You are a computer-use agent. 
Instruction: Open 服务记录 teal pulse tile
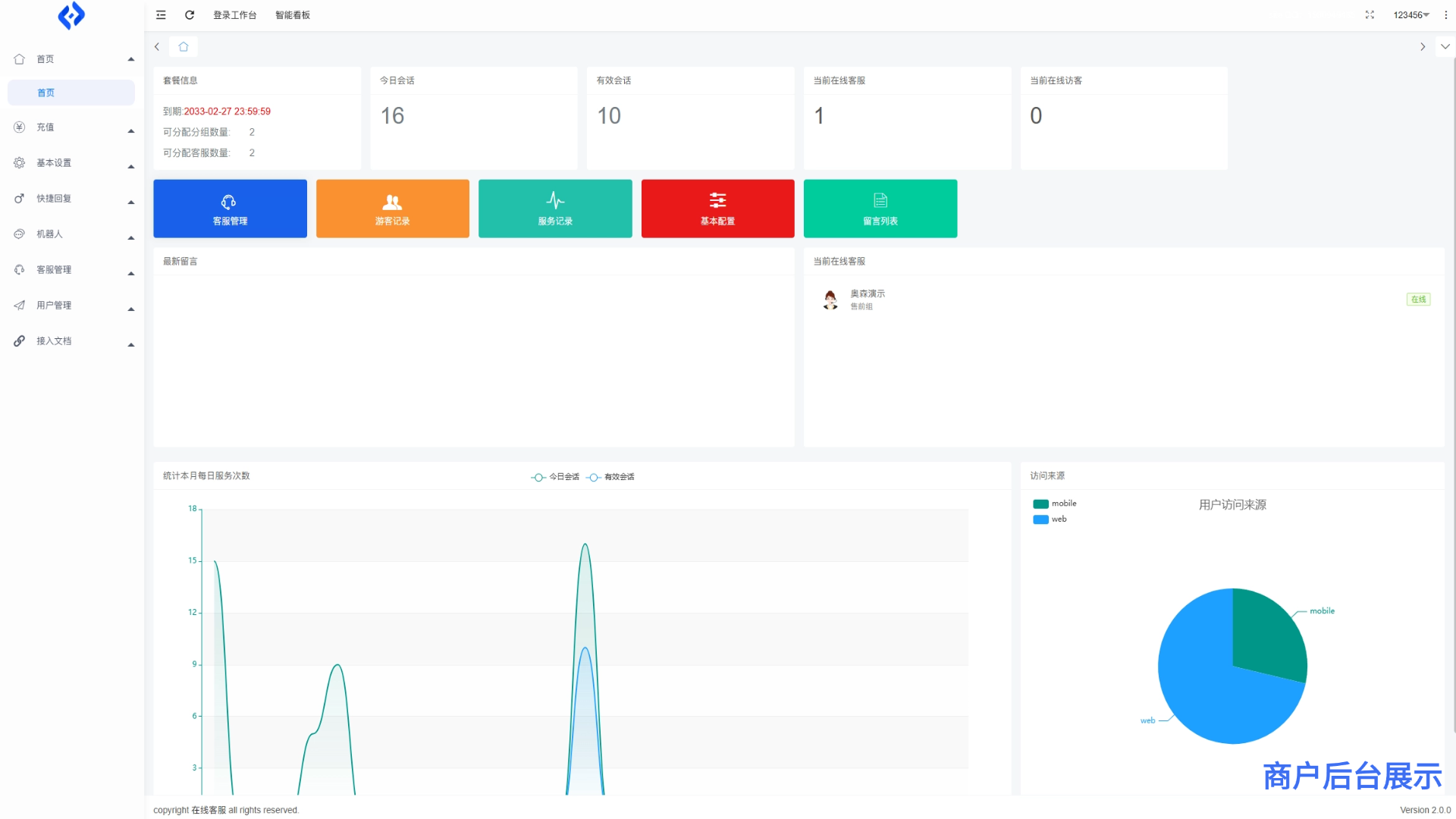coord(555,209)
